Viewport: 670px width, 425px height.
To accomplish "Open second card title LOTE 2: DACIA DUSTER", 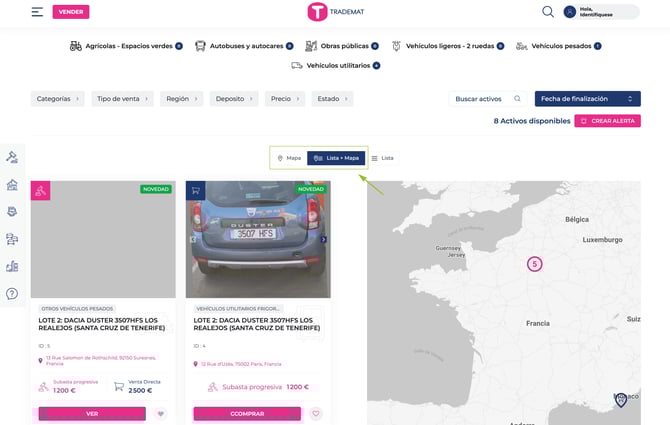I will (x=257, y=324).
